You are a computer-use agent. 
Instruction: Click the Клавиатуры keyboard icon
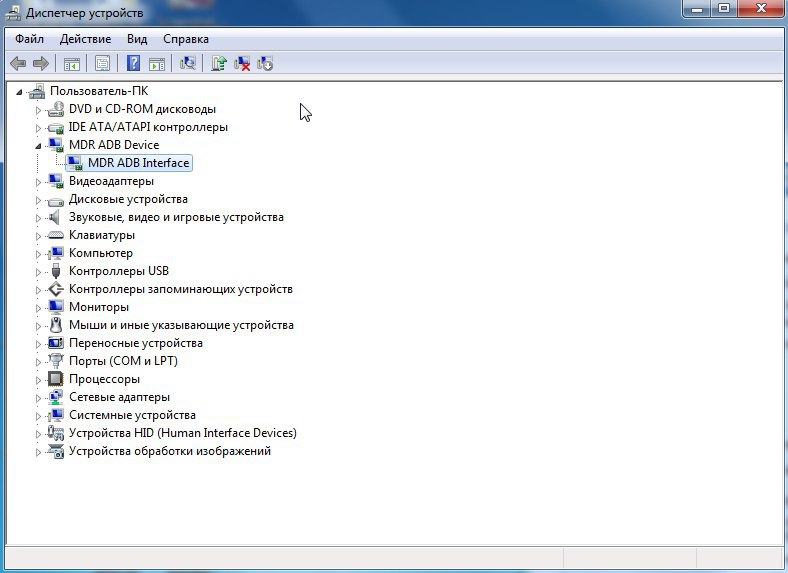click(56, 235)
